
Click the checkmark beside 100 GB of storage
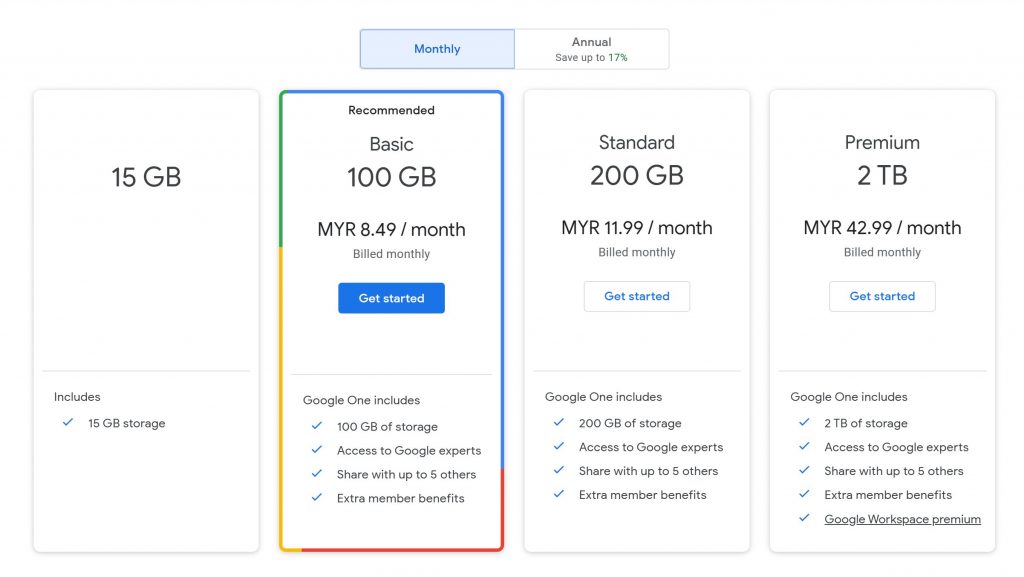coord(317,426)
